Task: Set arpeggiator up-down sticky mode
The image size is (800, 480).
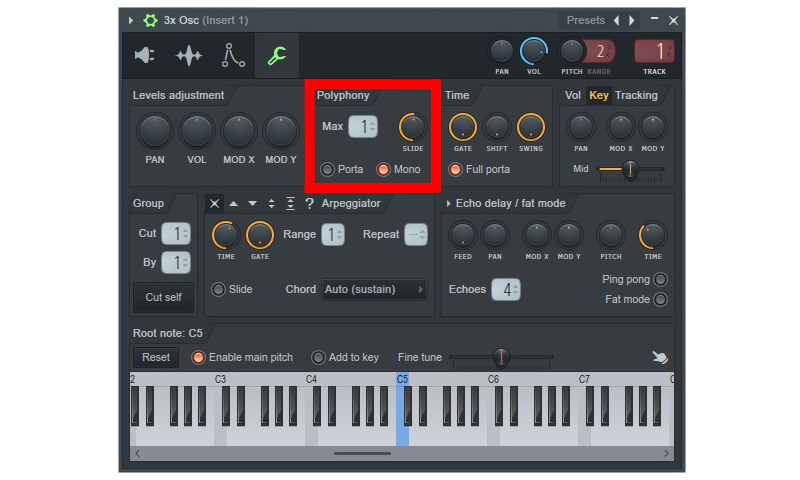Action: point(290,204)
